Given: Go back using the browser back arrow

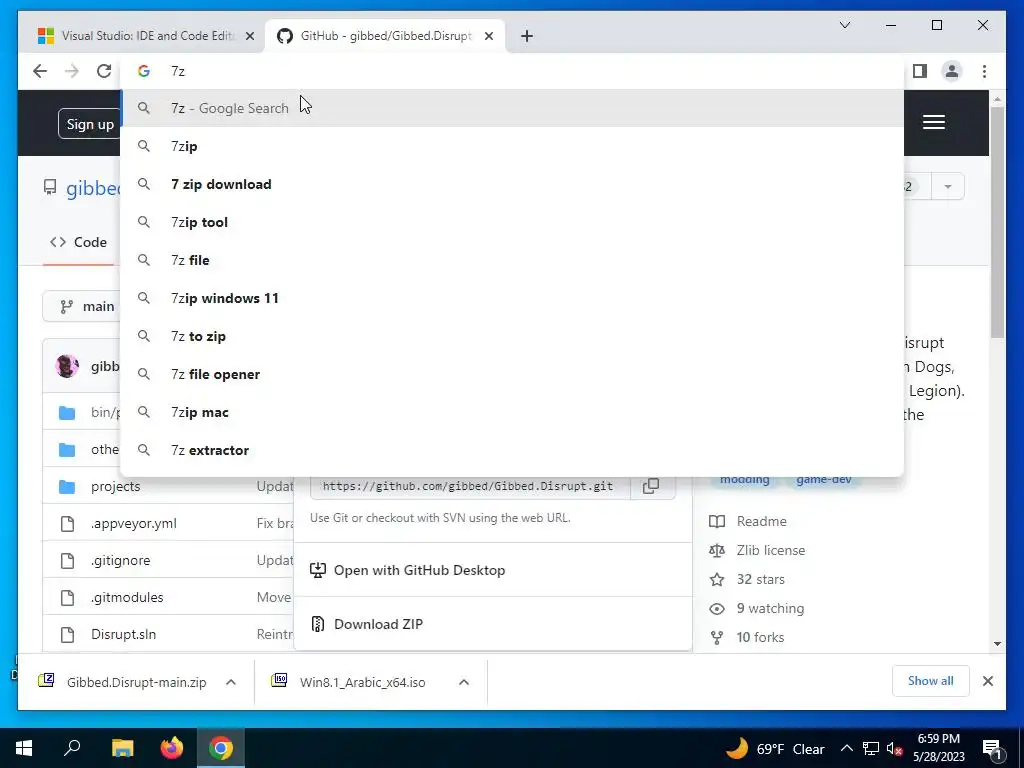Looking at the screenshot, I should tap(40, 71).
